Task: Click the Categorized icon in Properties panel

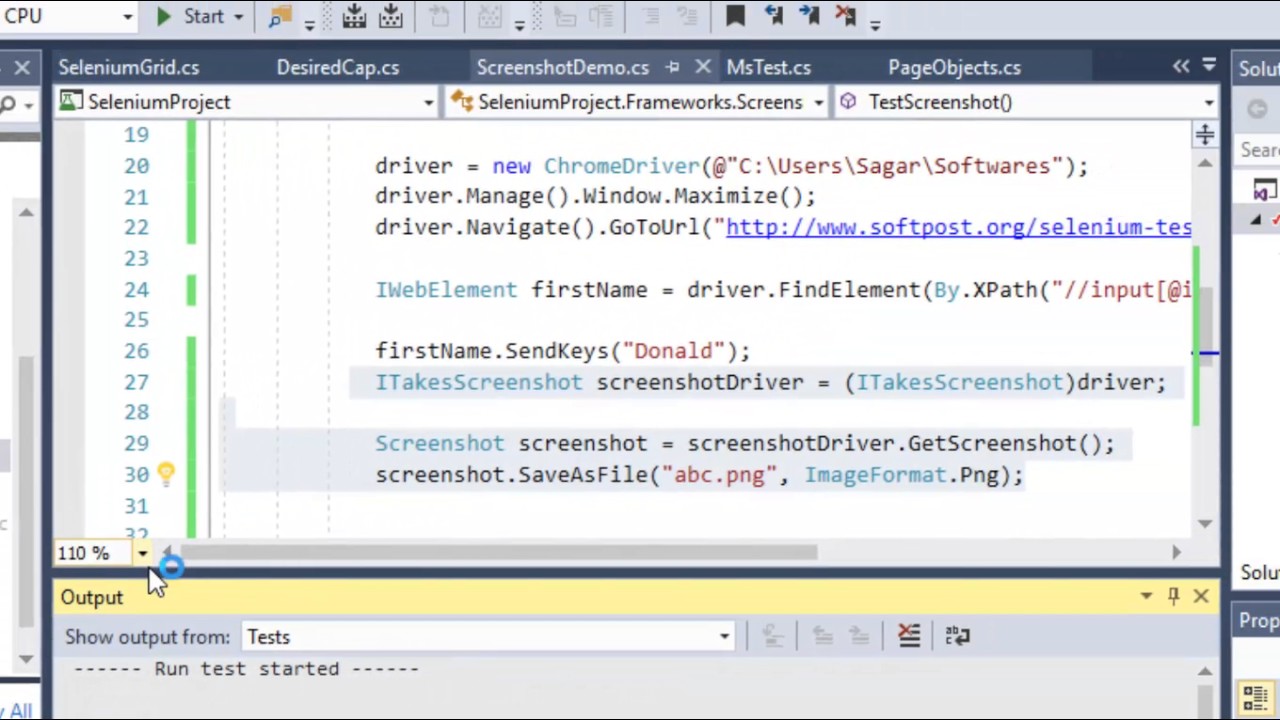Action: pos(1255,696)
